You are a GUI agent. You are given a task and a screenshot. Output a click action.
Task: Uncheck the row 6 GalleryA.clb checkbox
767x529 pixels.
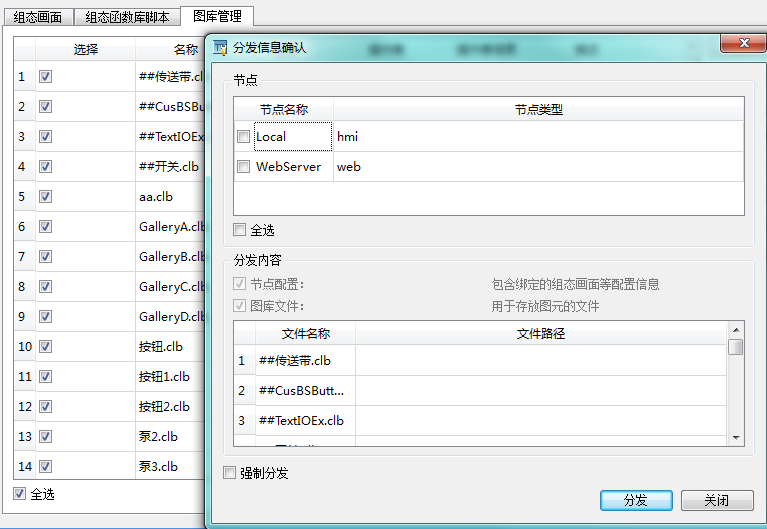(x=45, y=227)
